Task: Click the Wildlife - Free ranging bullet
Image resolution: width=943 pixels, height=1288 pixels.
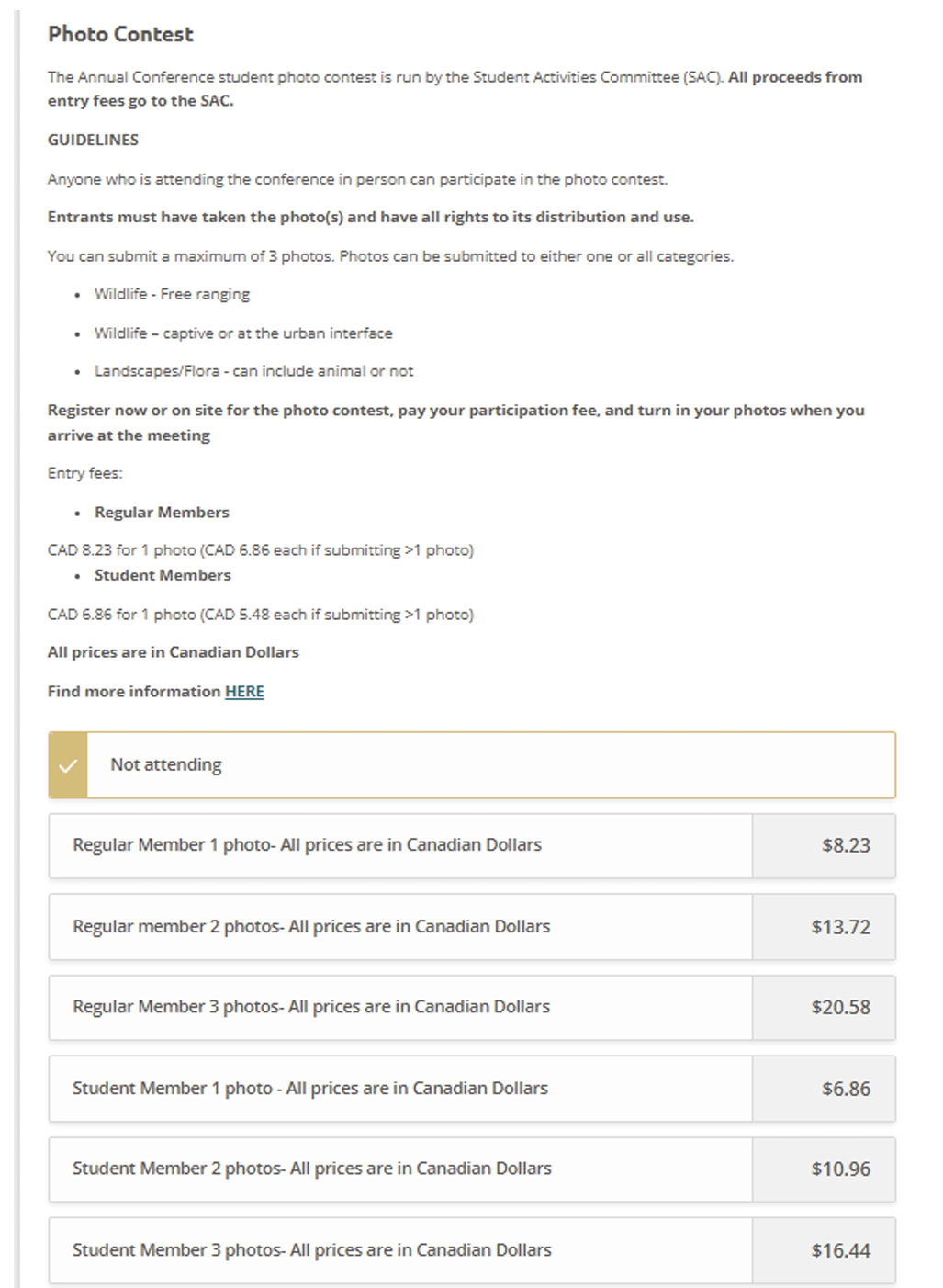Action: [x=172, y=294]
